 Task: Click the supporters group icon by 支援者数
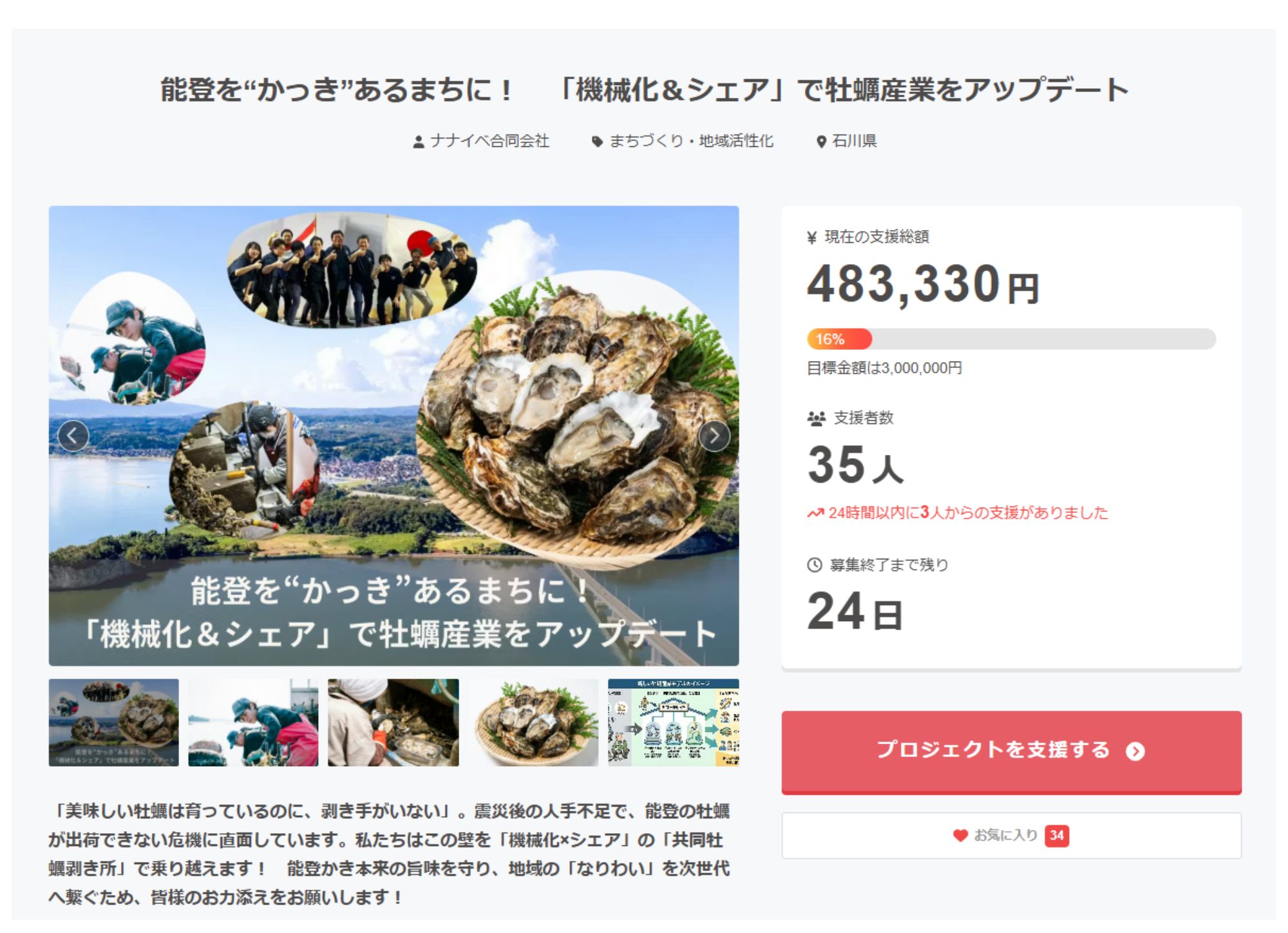[816, 419]
